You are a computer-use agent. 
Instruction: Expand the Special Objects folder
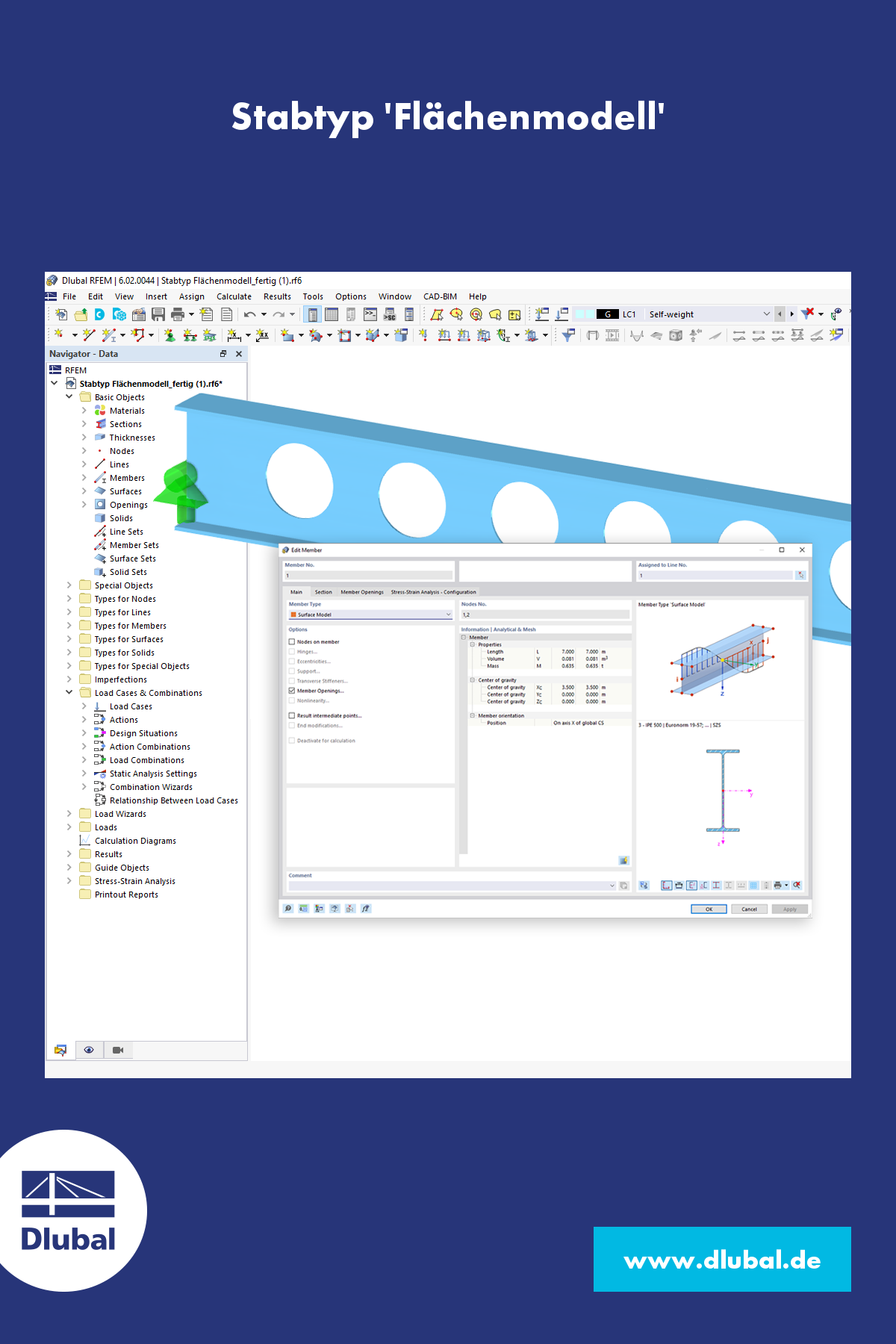[69, 585]
